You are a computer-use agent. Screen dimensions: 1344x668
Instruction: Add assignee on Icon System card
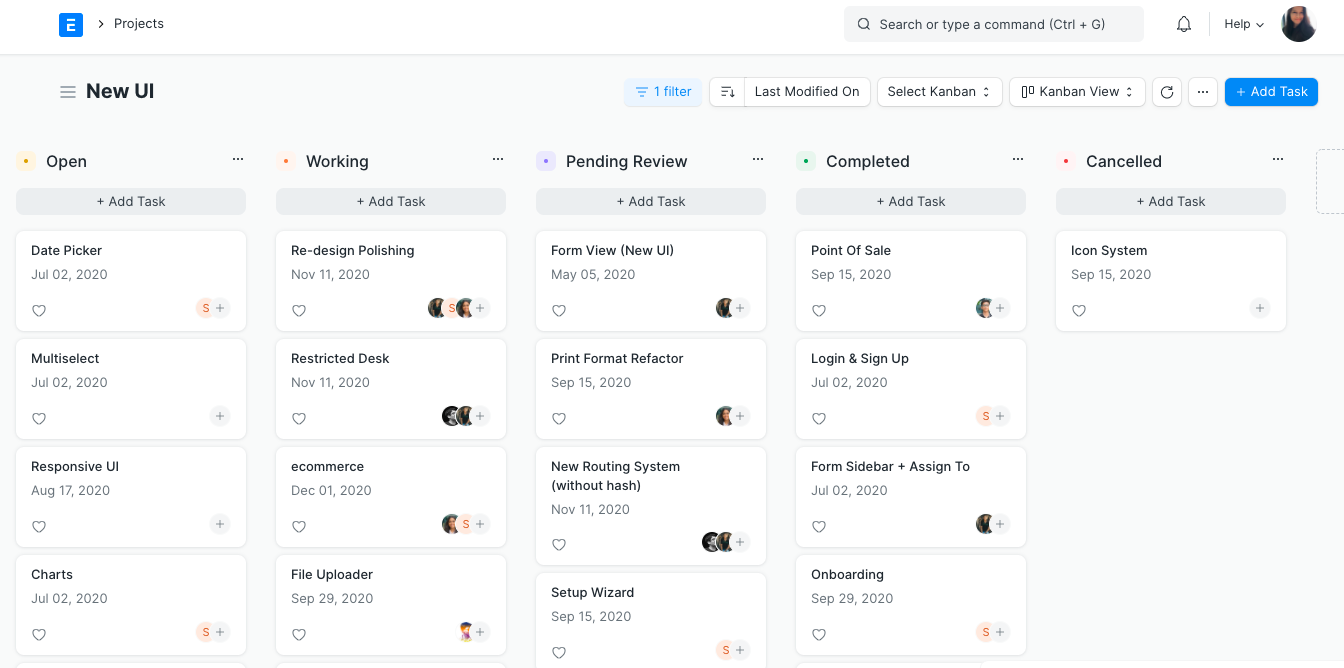1260,308
